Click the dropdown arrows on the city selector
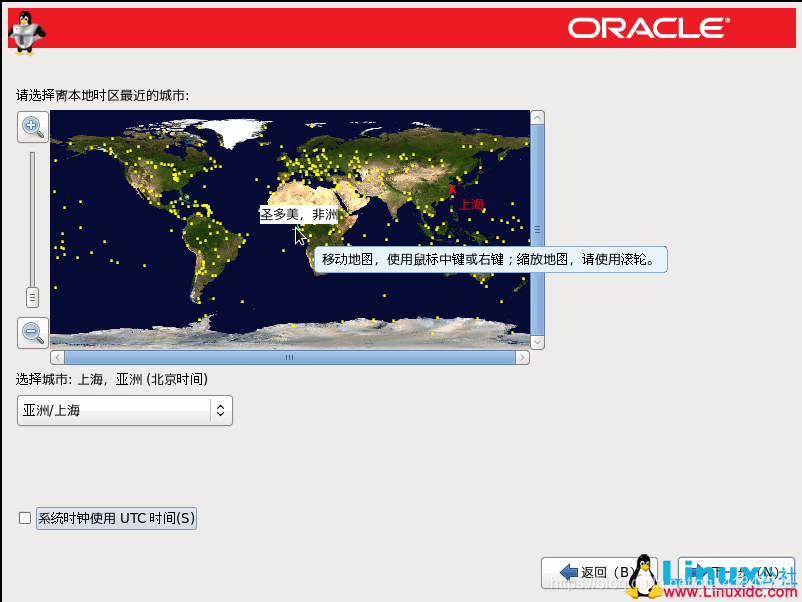This screenshot has height=602, width=802. coord(222,410)
